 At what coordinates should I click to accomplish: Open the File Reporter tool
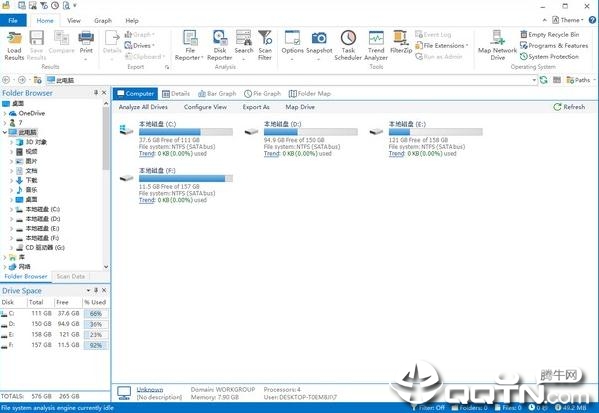[x=189, y=45]
